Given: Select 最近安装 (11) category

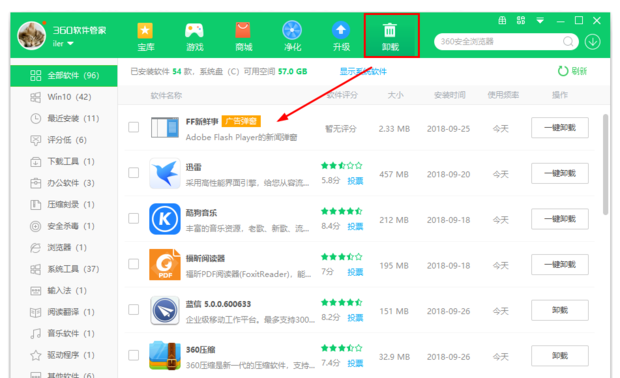Looking at the screenshot, I should coord(64,118).
